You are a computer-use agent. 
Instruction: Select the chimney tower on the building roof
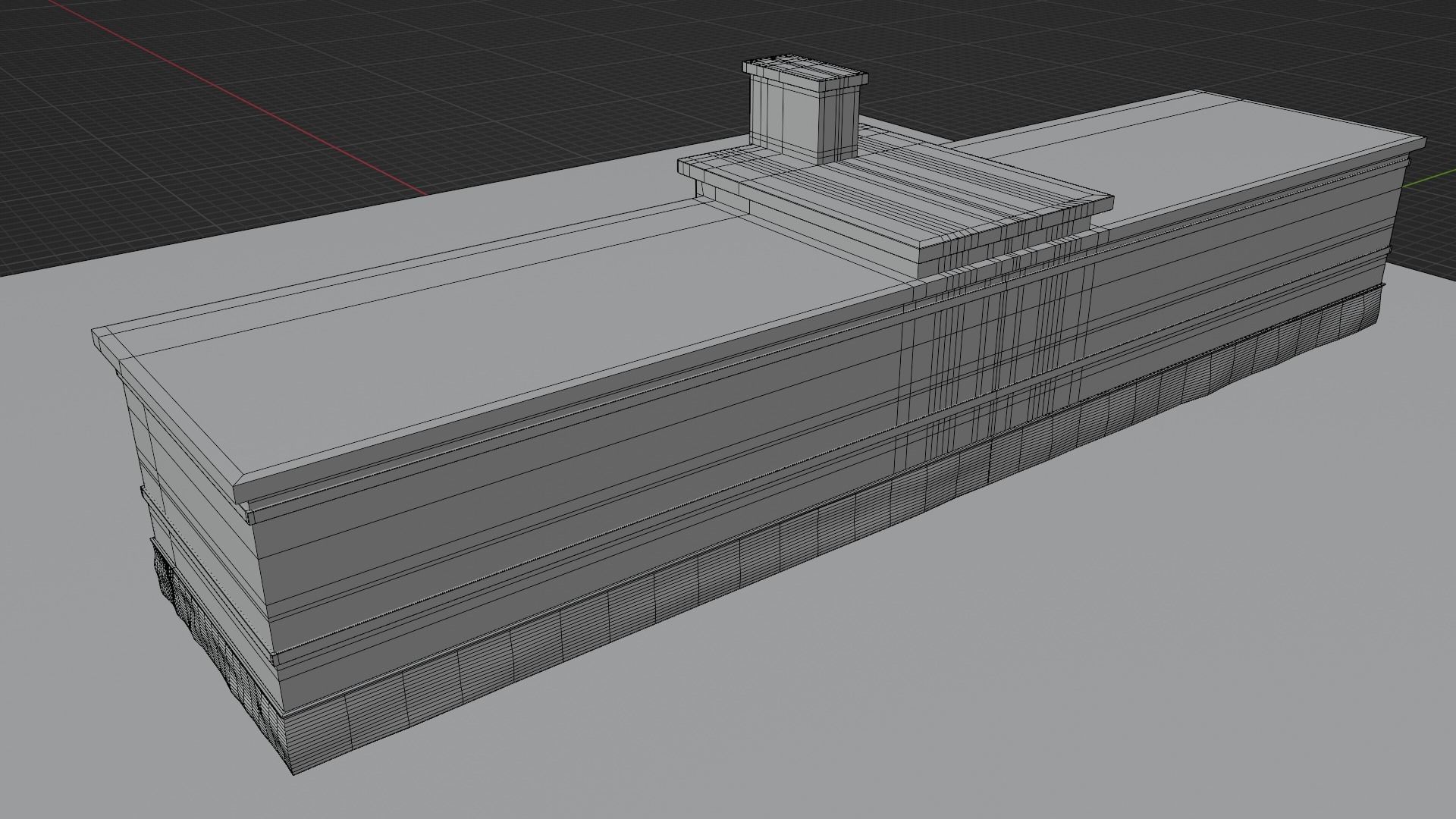point(804,110)
